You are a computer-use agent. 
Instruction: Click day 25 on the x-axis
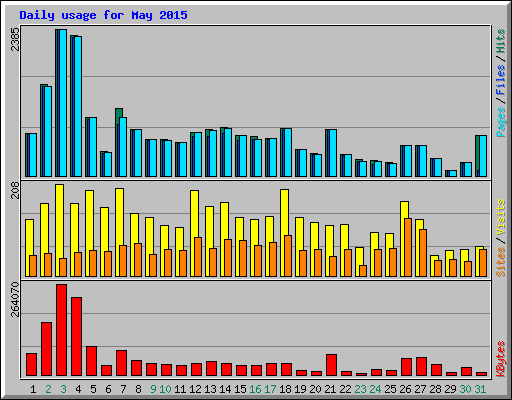tap(390, 389)
